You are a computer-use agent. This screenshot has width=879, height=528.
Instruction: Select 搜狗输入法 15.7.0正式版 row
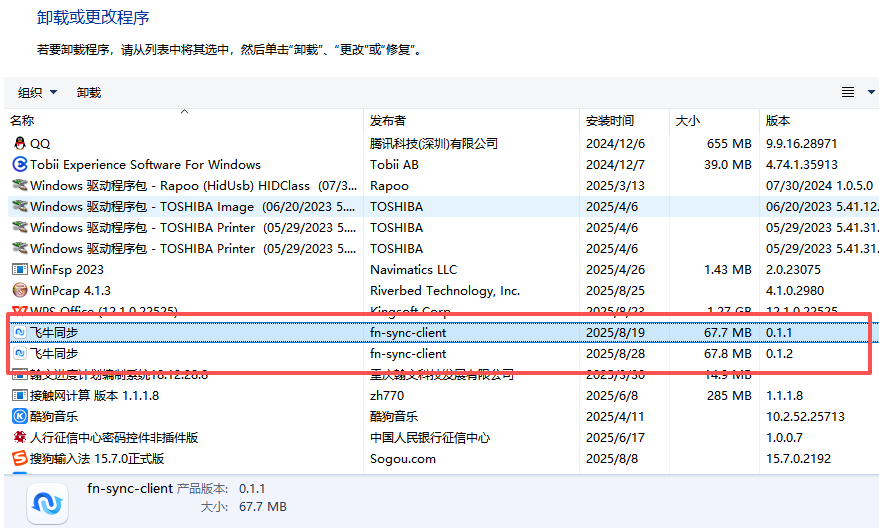[443, 458]
